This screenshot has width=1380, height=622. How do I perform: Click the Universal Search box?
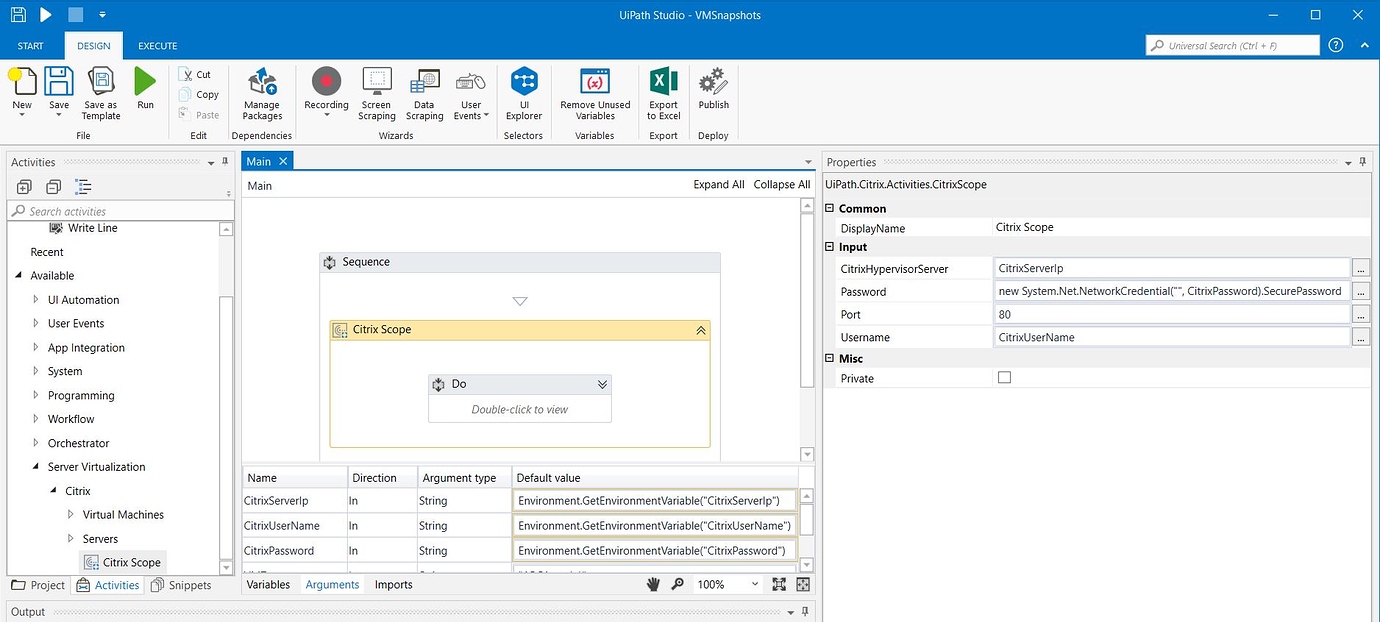pos(1232,45)
